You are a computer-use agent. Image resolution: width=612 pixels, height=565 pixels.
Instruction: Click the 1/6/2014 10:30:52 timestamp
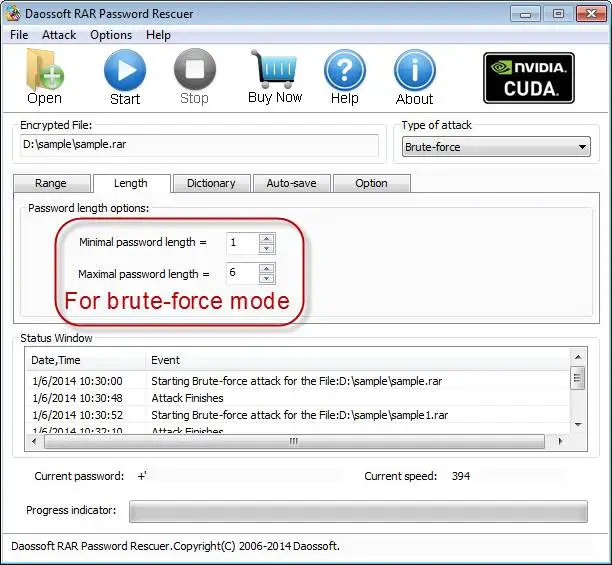tap(77, 415)
